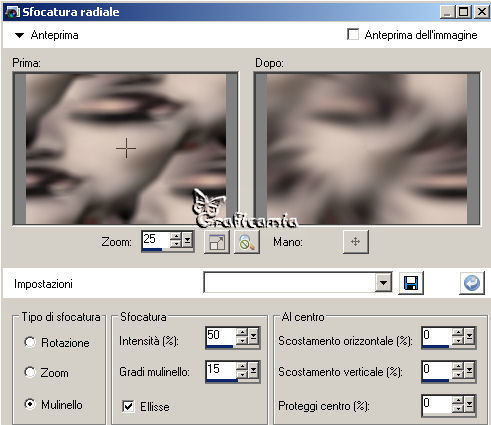Collapse the Anteprima section triangle
Image resolution: width=491 pixels, height=425 pixels.
pyautogui.click(x=19, y=35)
